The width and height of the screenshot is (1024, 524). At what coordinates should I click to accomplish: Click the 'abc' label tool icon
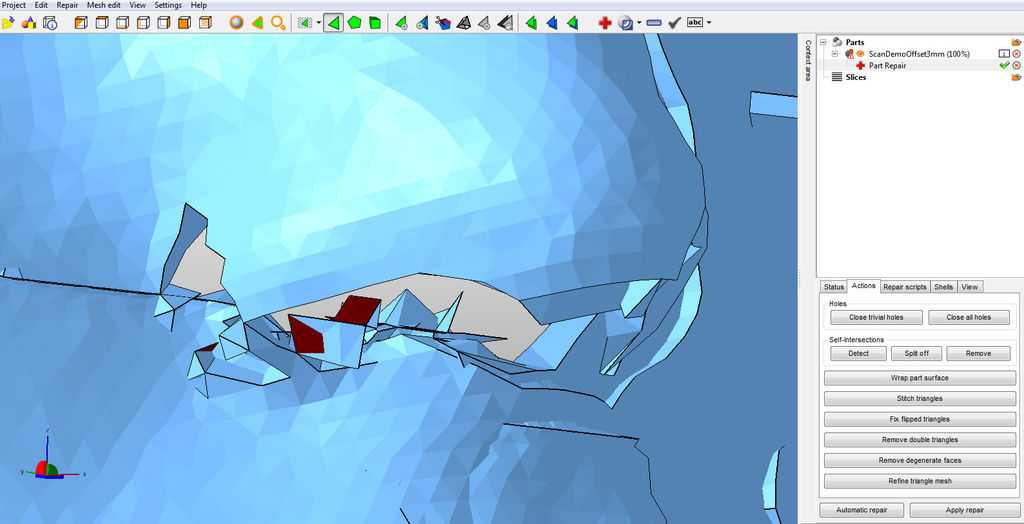pyautogui.click(x=695, y=22)
